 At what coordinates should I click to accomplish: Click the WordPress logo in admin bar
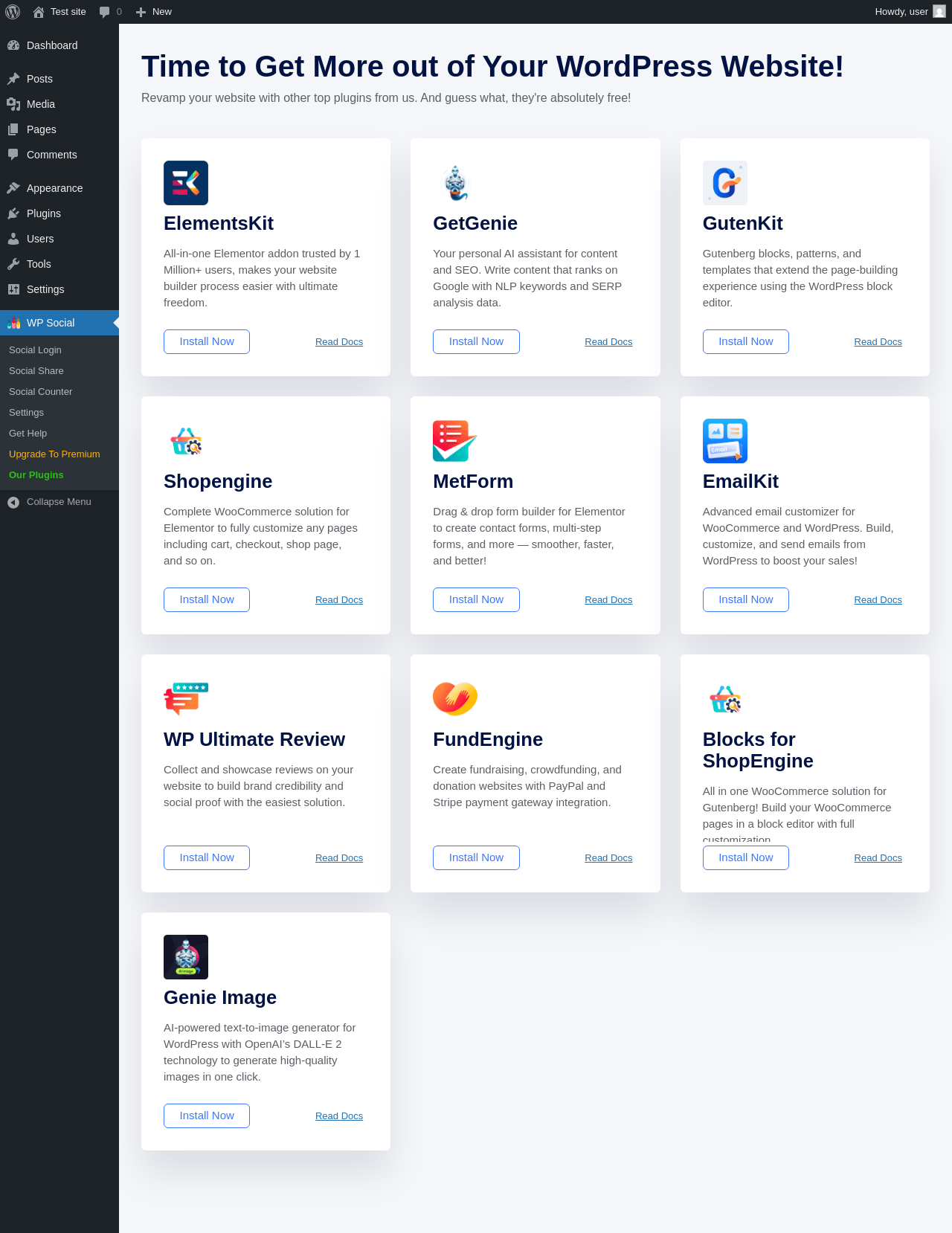tap(13, 12)
